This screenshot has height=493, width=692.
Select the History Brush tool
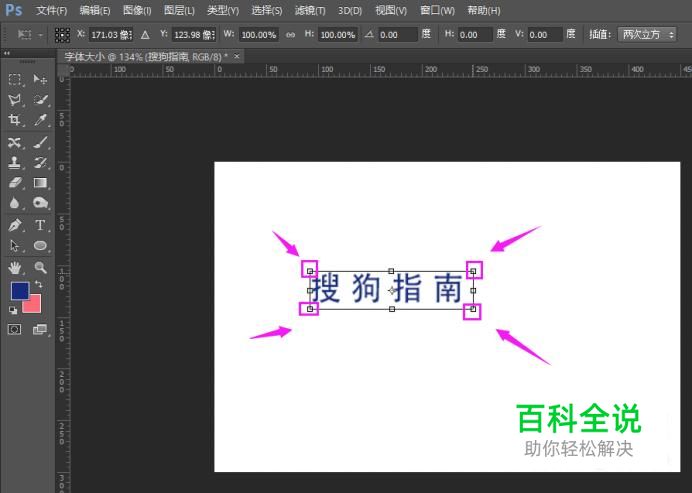pyautogui.click(x=40, y=162)
